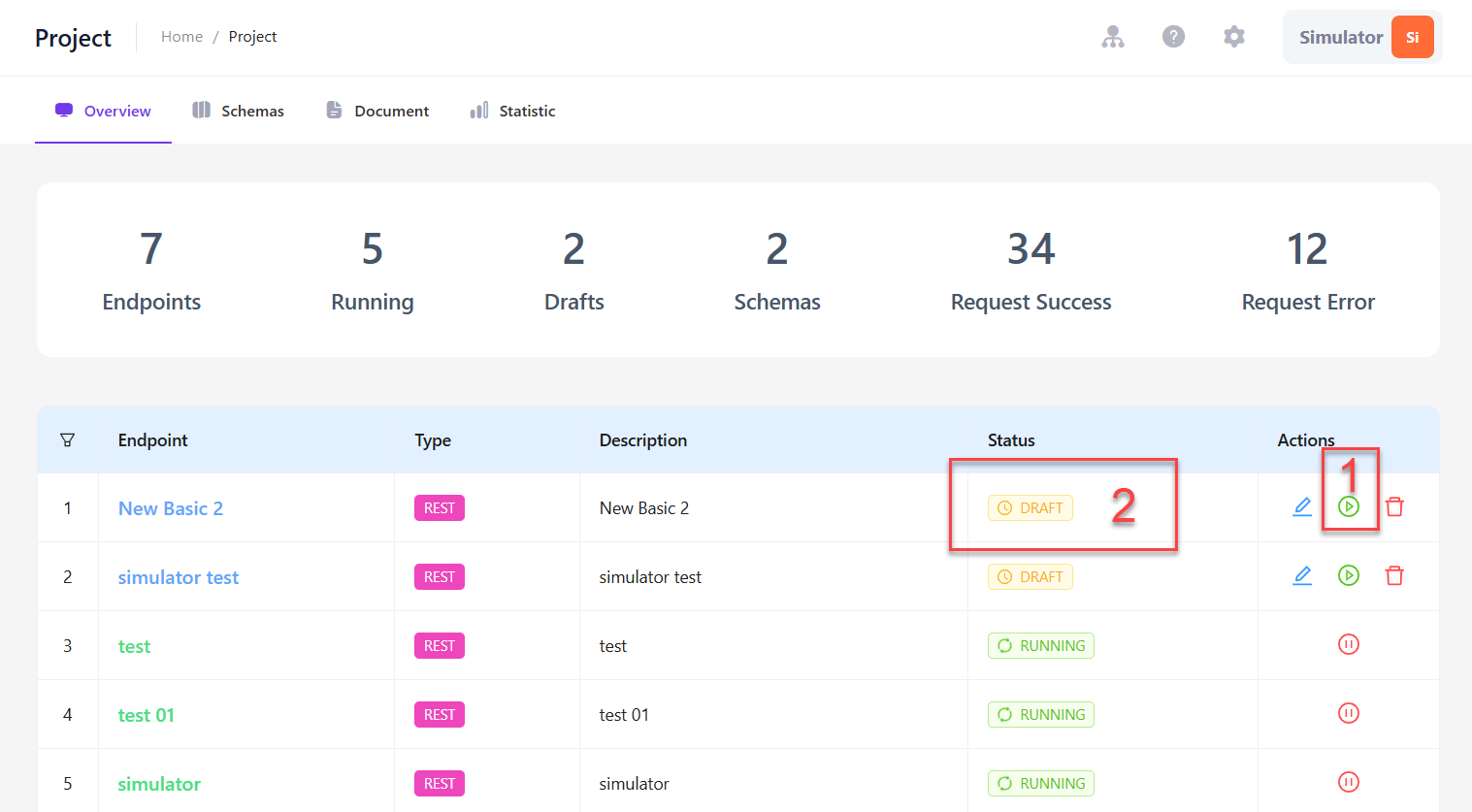Click the 34 Request Success stat

coord(1031,271)
